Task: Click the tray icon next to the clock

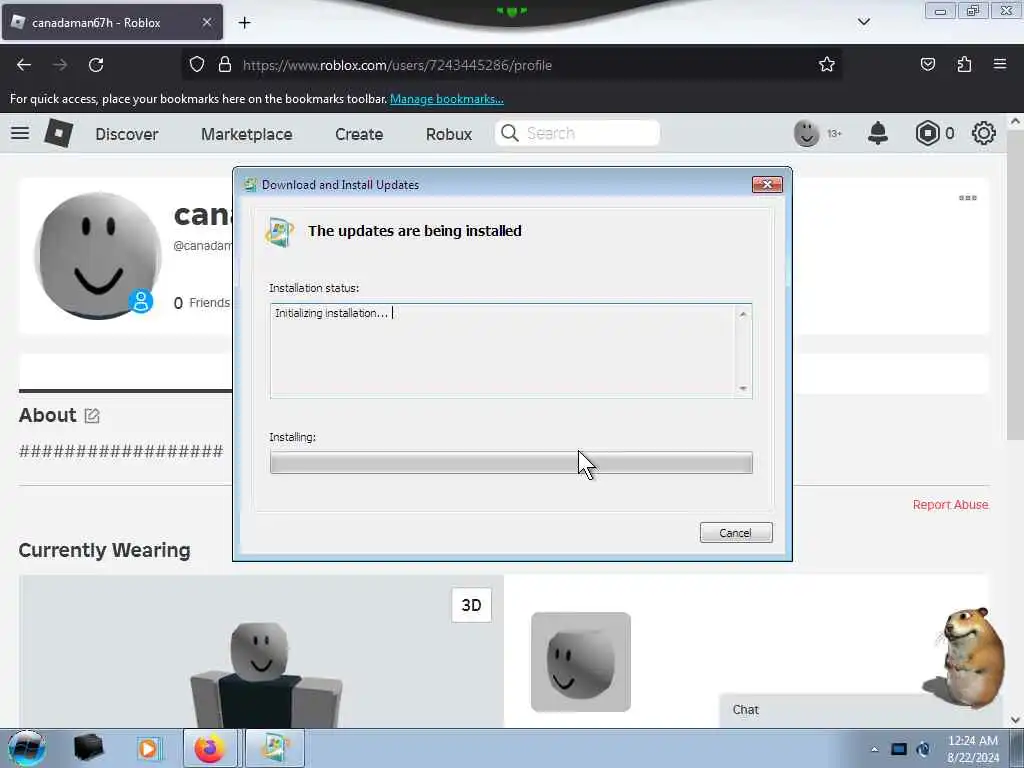Action: click(x=923, y=749)
